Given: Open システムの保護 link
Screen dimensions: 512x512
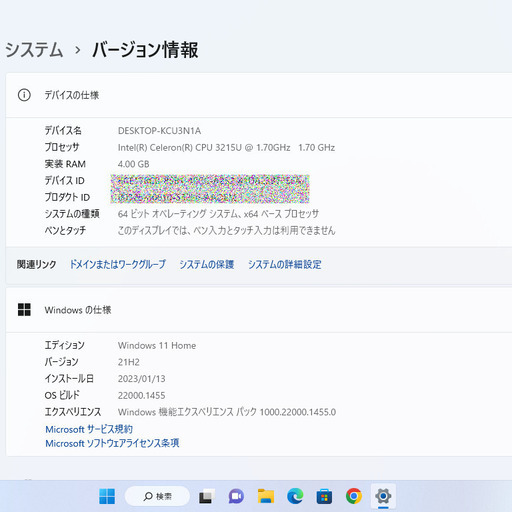Looking at the screenshot, I should coord(207,265).
